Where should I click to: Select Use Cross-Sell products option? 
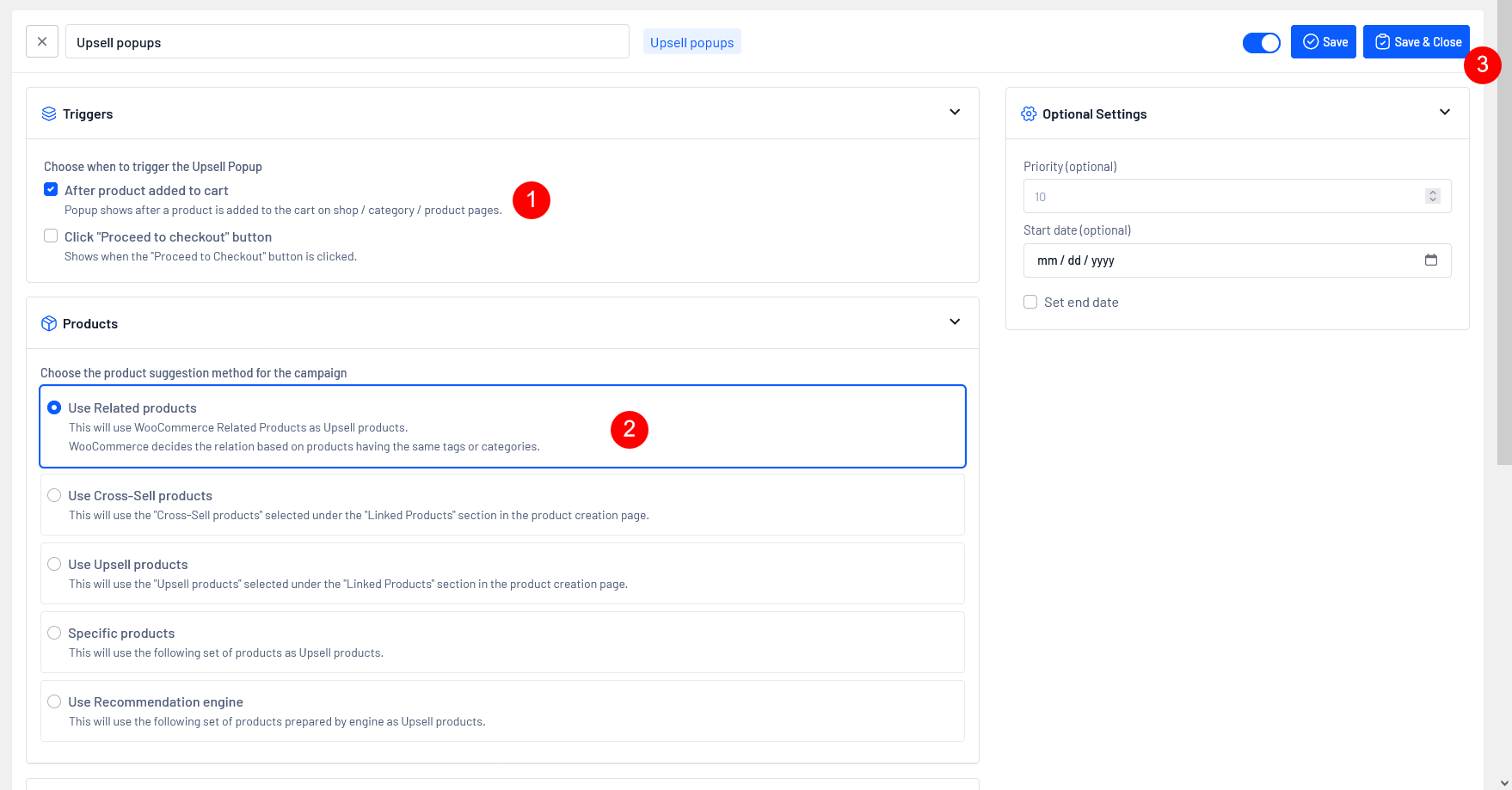tap(54, 495)
